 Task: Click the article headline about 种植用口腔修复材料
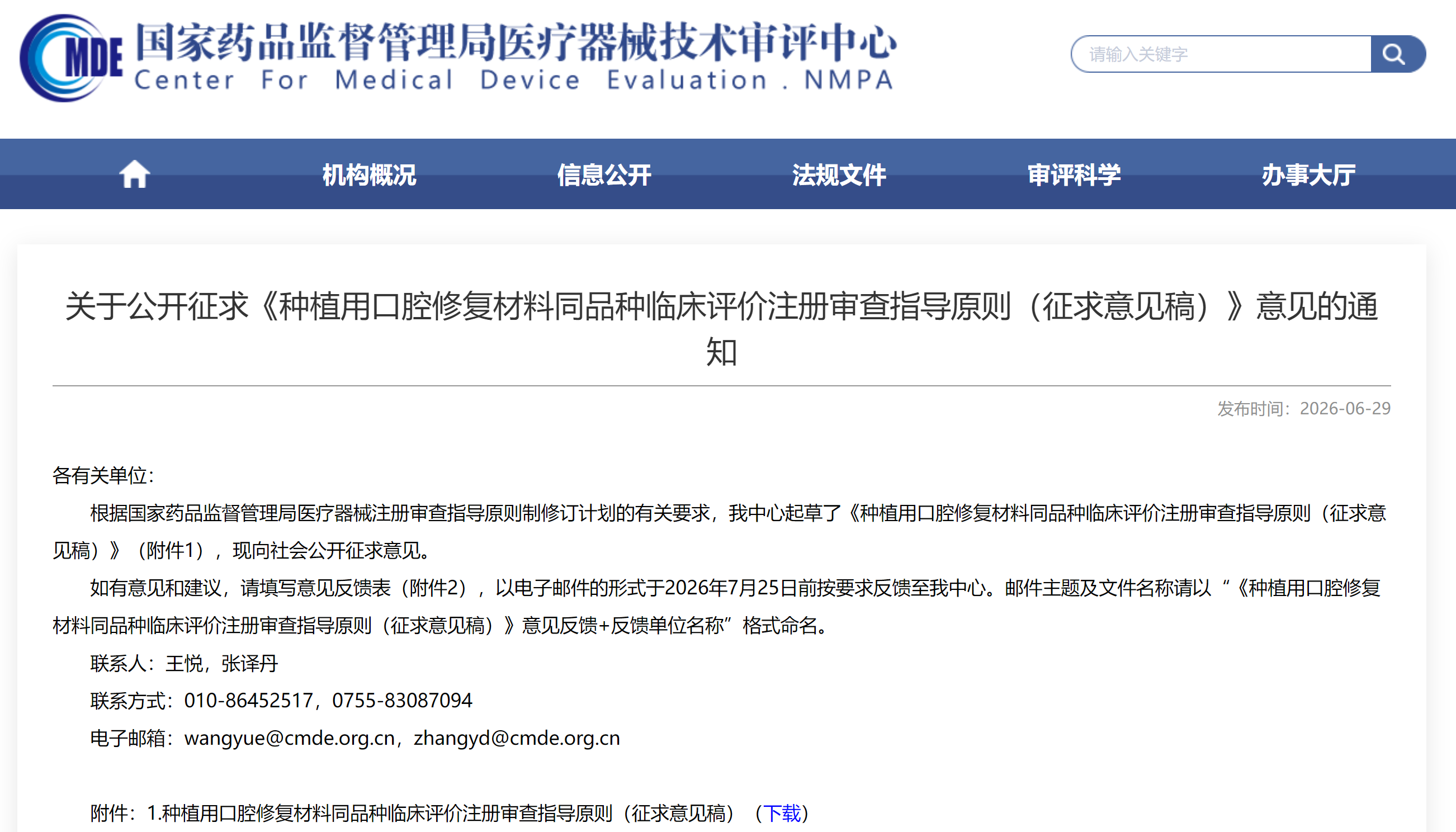point(722,329)
